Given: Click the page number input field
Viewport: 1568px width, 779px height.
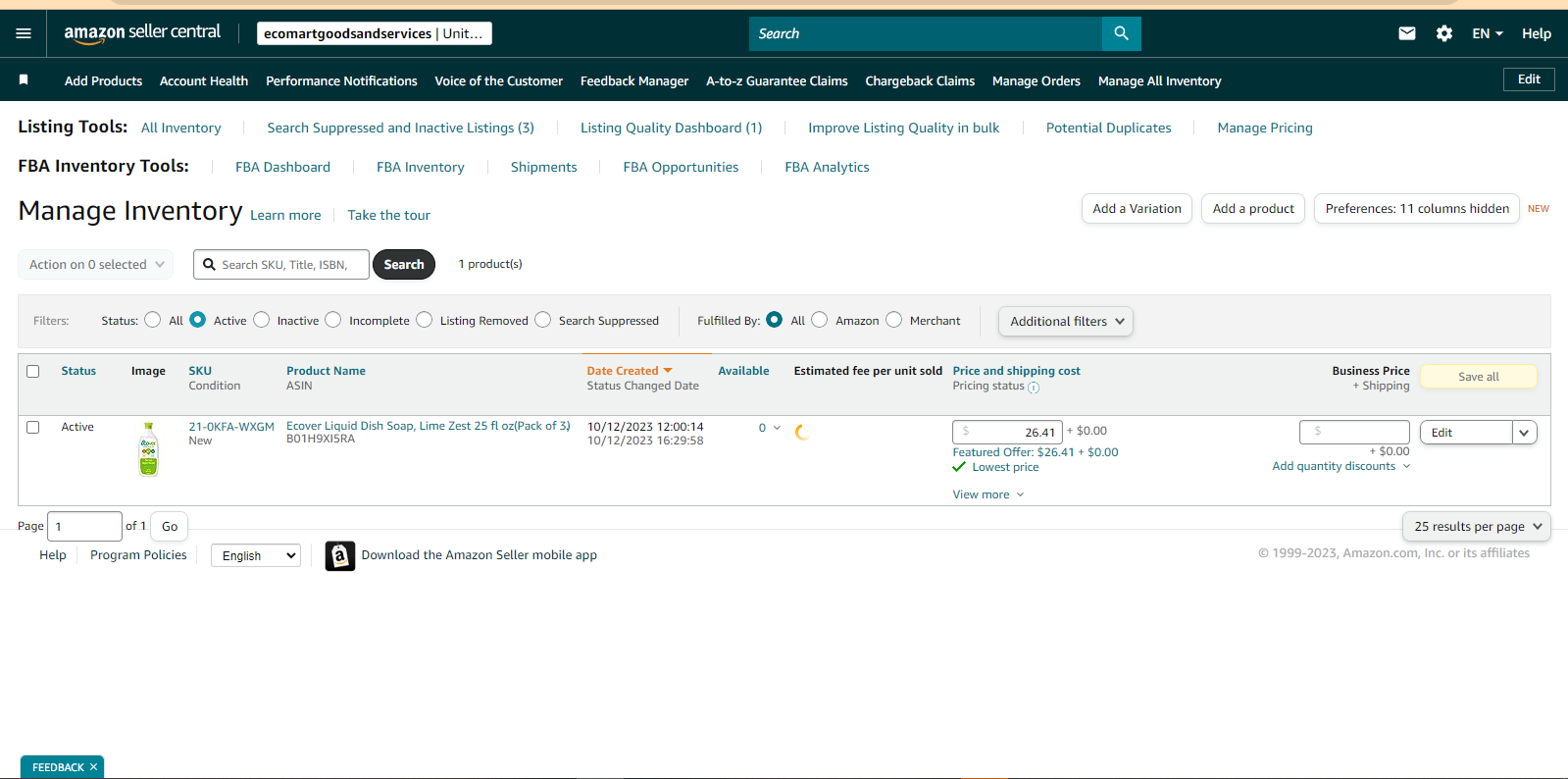Looking at the screenshot, I should pos(85,527).
